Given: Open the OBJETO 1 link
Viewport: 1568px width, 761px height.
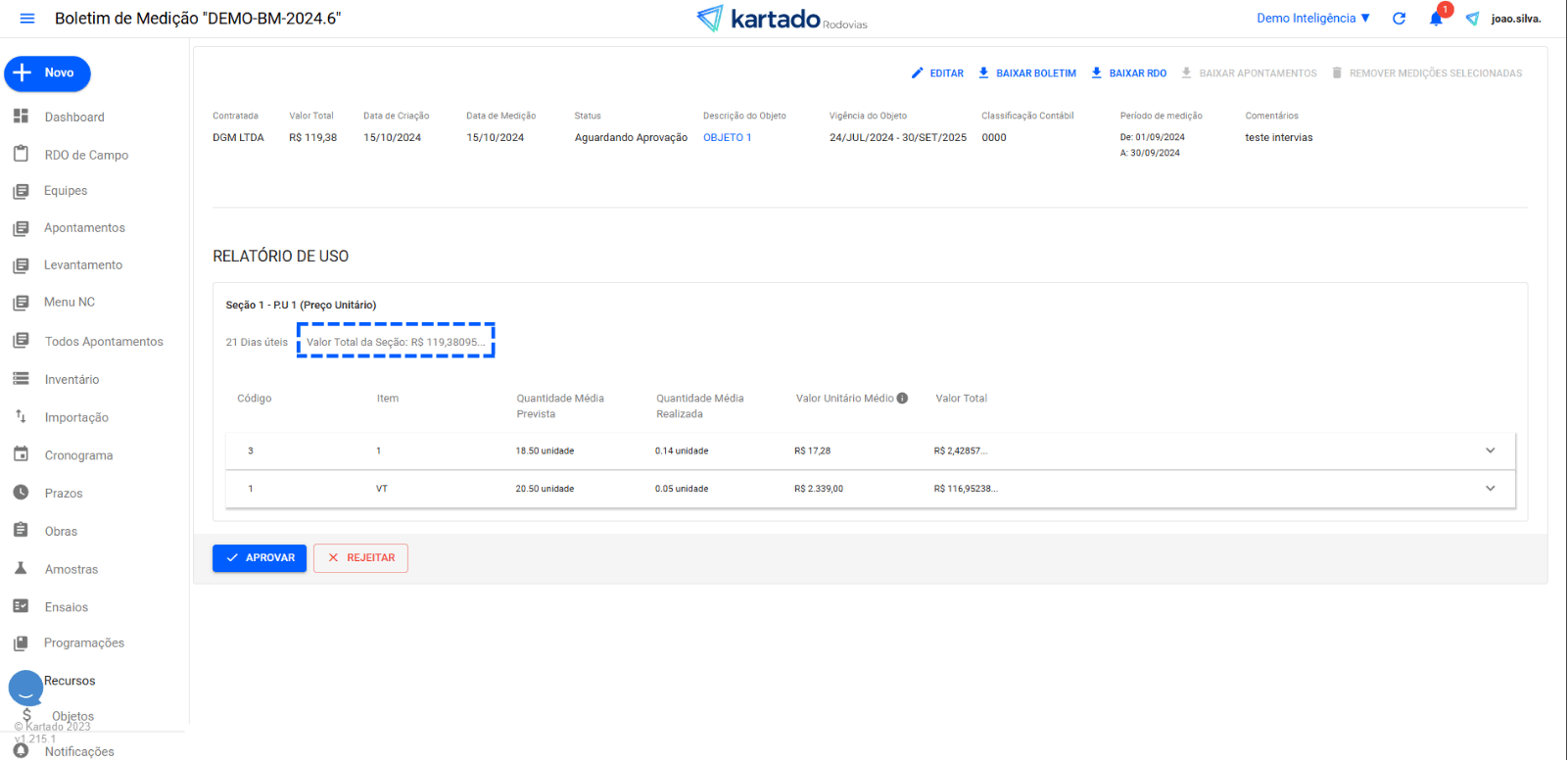Looking at the screenshot, I should click(727, 138).
